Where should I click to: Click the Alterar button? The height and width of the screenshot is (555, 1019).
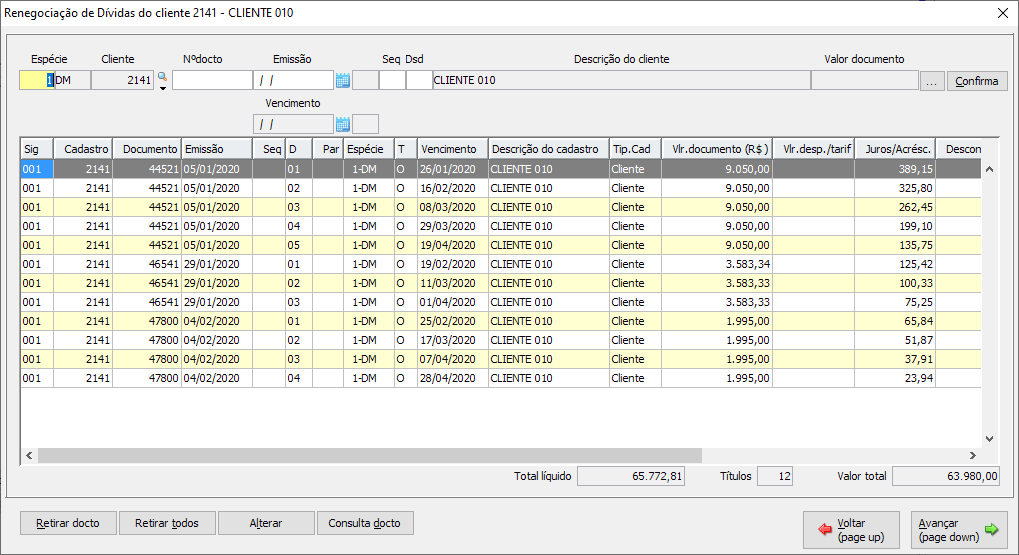click(x=265, y=523)
